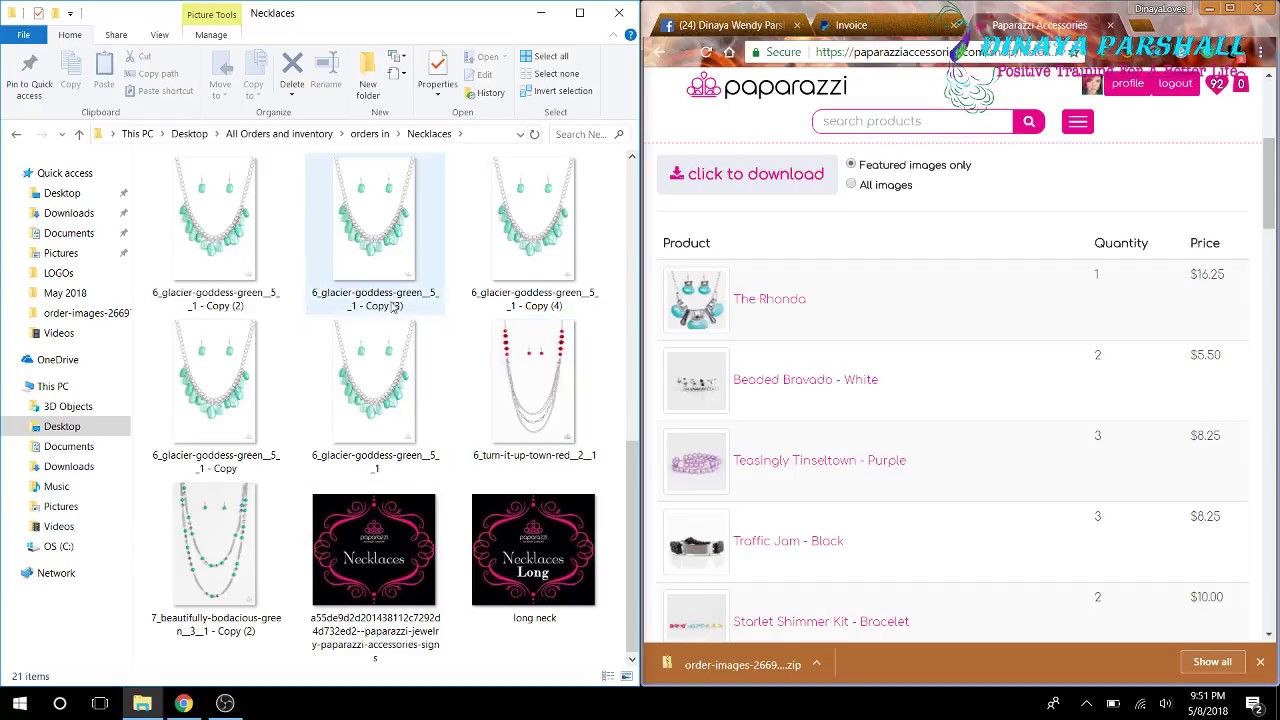Click All Orders and inventory breadcrumb
The image size is (1280, 720).
(x=279, y=134)
